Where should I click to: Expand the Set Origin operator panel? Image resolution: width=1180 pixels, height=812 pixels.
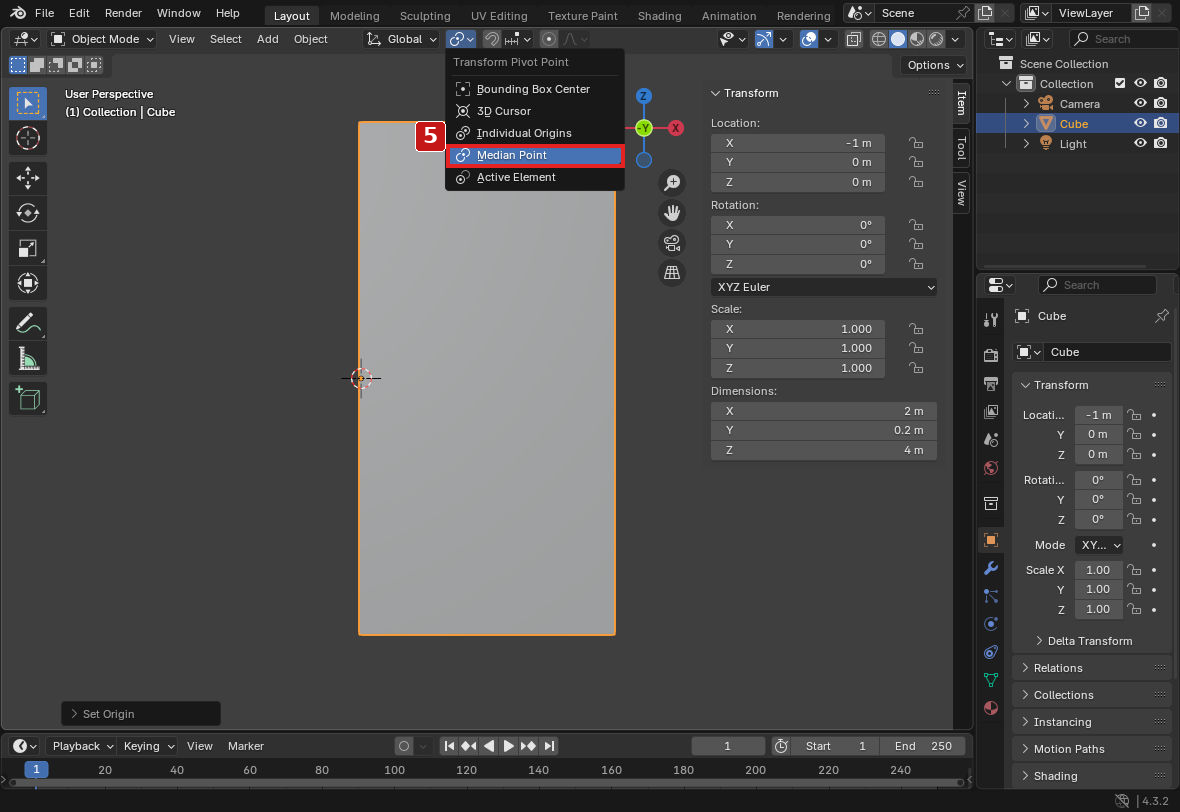tap(141, 714)
